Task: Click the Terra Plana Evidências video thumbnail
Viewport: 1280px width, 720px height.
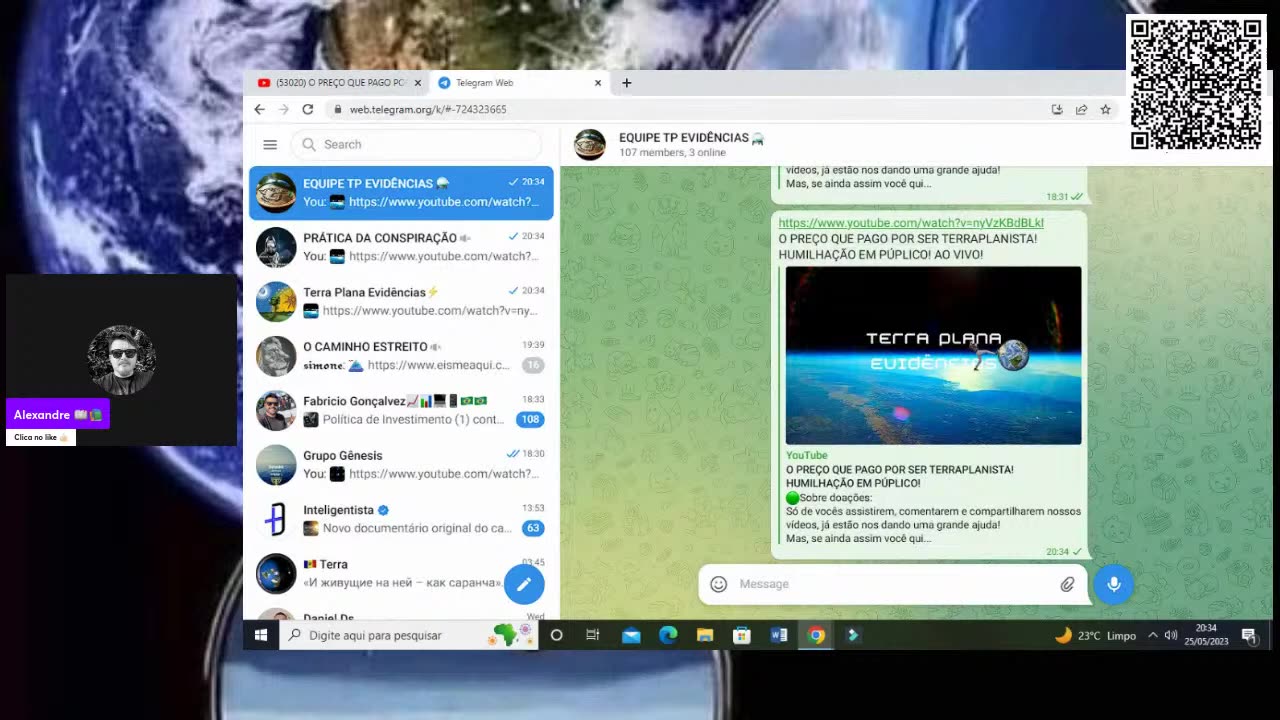Action: [x=933, y=355]
